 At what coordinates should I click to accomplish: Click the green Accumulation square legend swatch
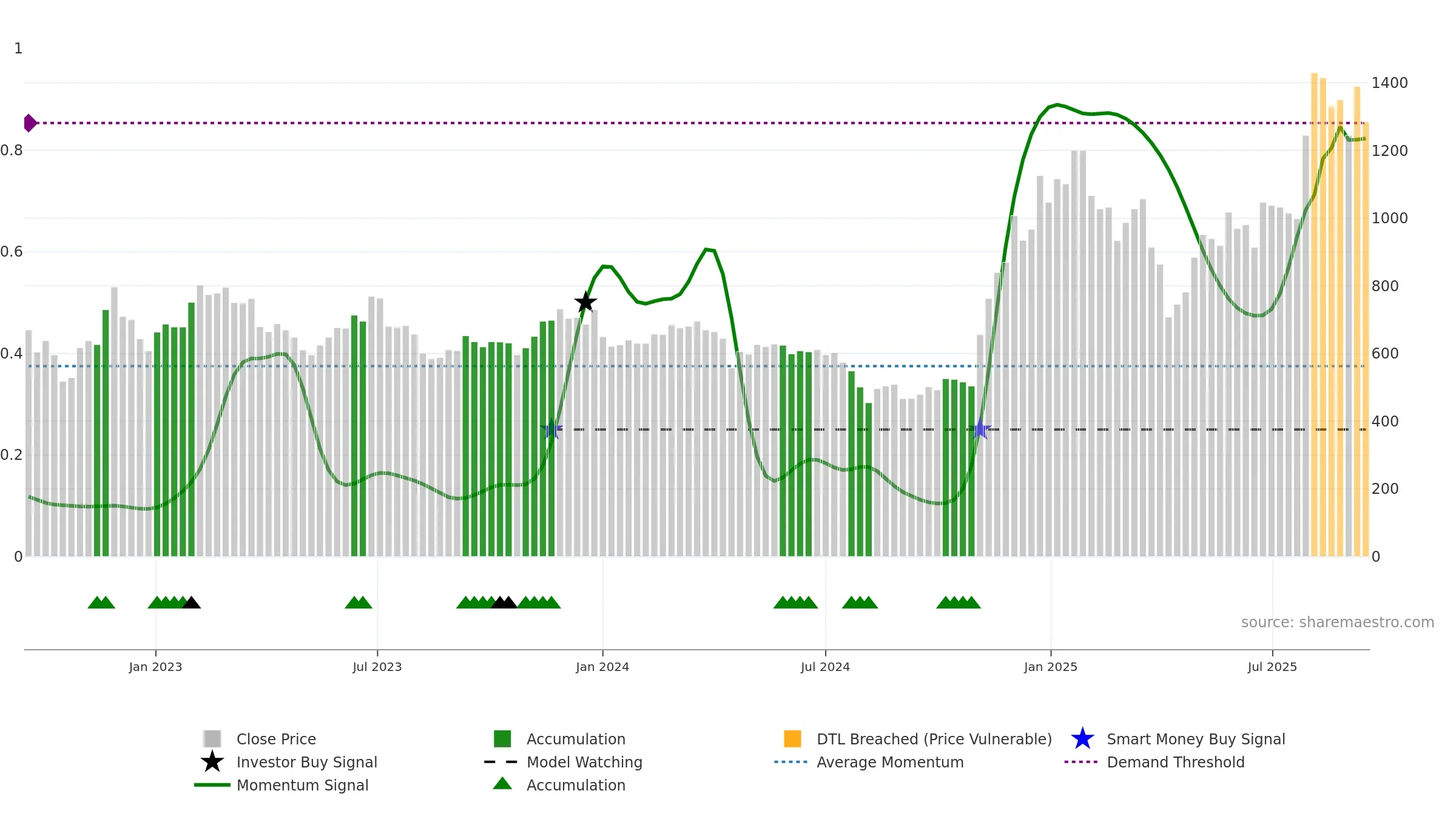point(502,739)
